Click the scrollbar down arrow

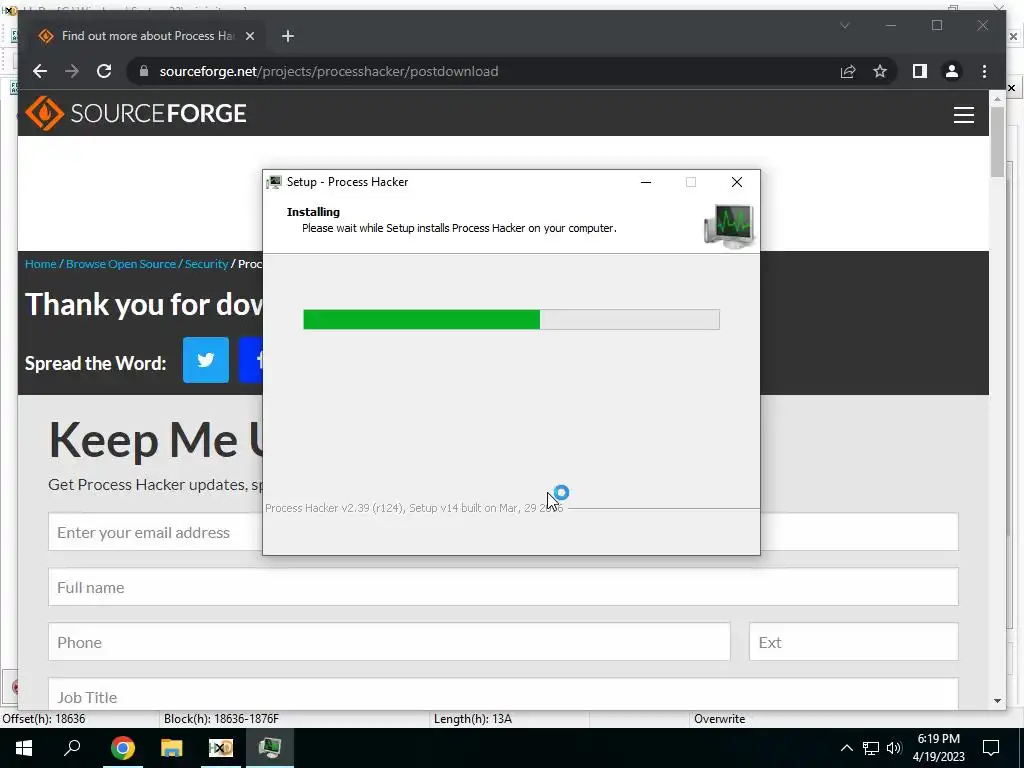(997, 701)
